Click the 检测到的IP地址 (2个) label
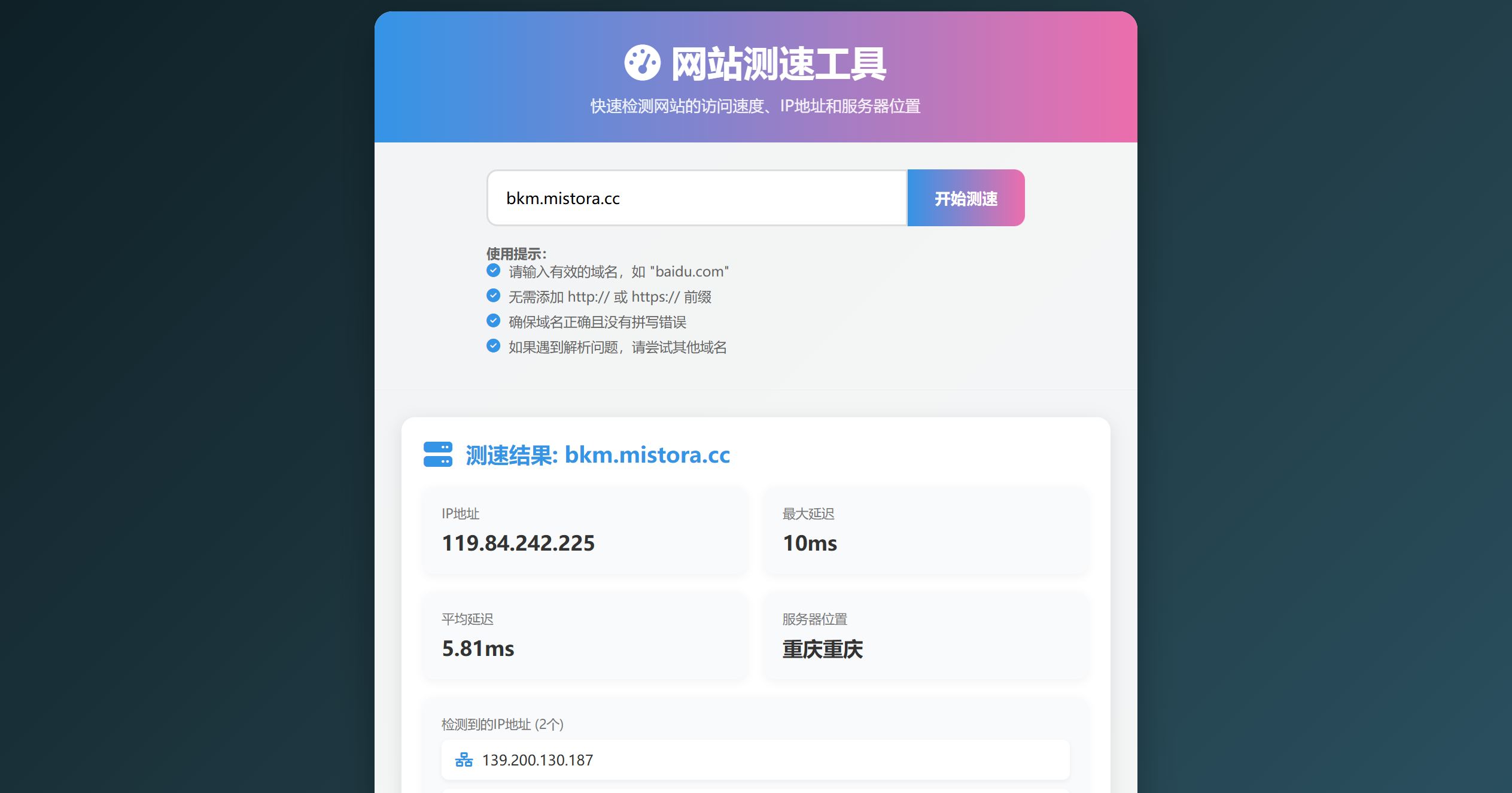1512x793 pixels. tap(503, 725)
